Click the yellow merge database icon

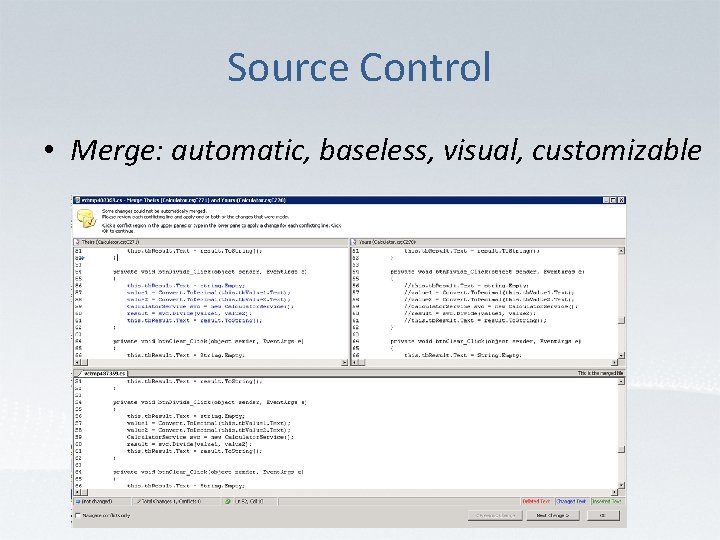tap(86, 219)
